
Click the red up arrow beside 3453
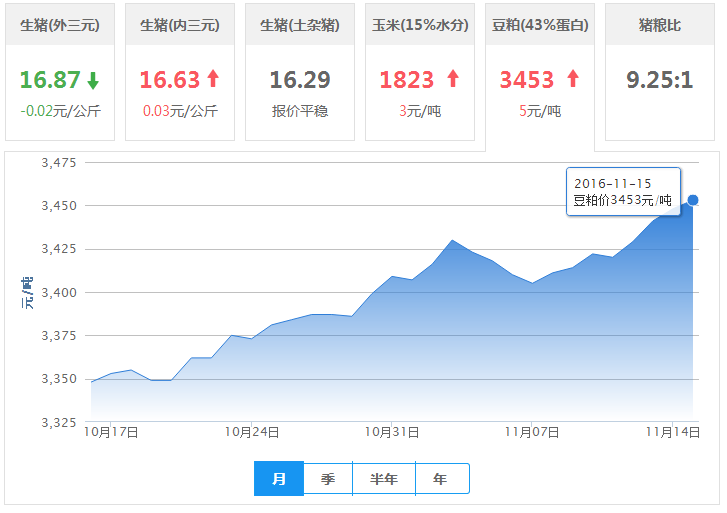(573, 78)
